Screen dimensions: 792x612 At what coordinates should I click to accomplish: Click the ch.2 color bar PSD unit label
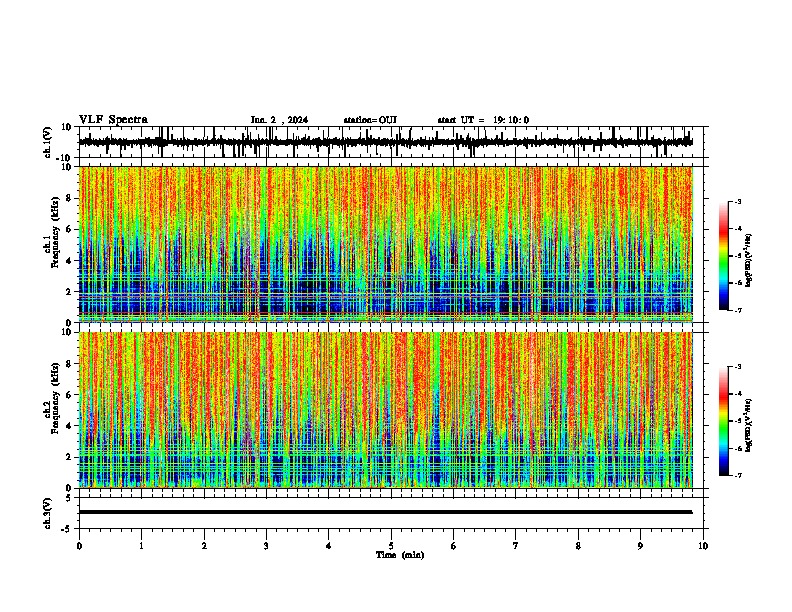point(749,425)
